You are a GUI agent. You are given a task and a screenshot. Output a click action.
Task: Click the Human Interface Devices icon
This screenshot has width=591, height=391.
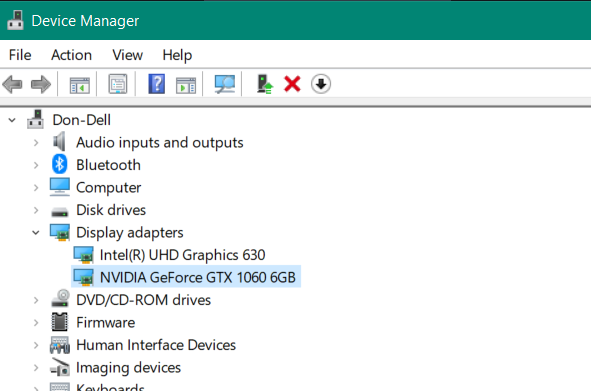[x=60, y=345]
